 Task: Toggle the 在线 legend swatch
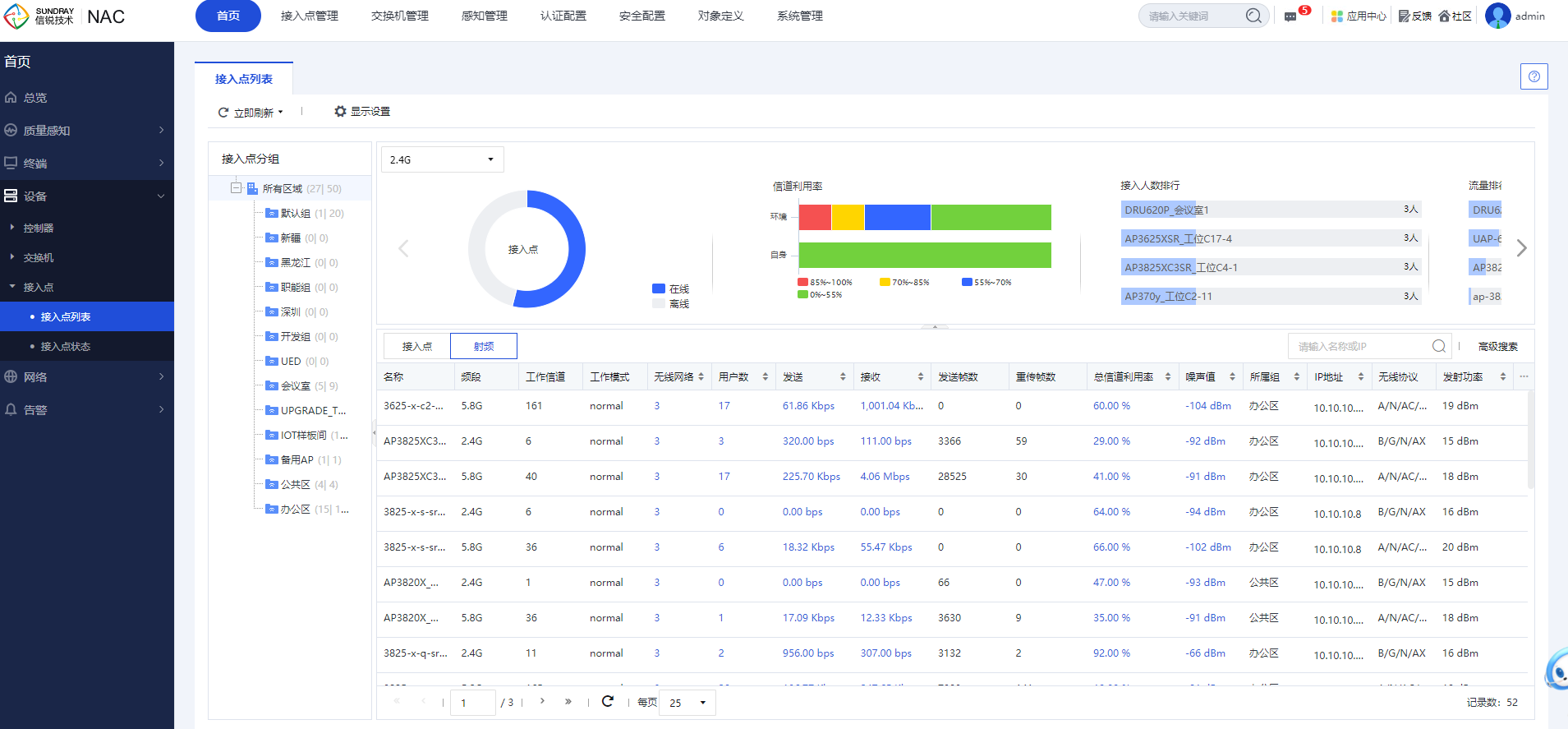pyautogui.click(x=659, y=288)
